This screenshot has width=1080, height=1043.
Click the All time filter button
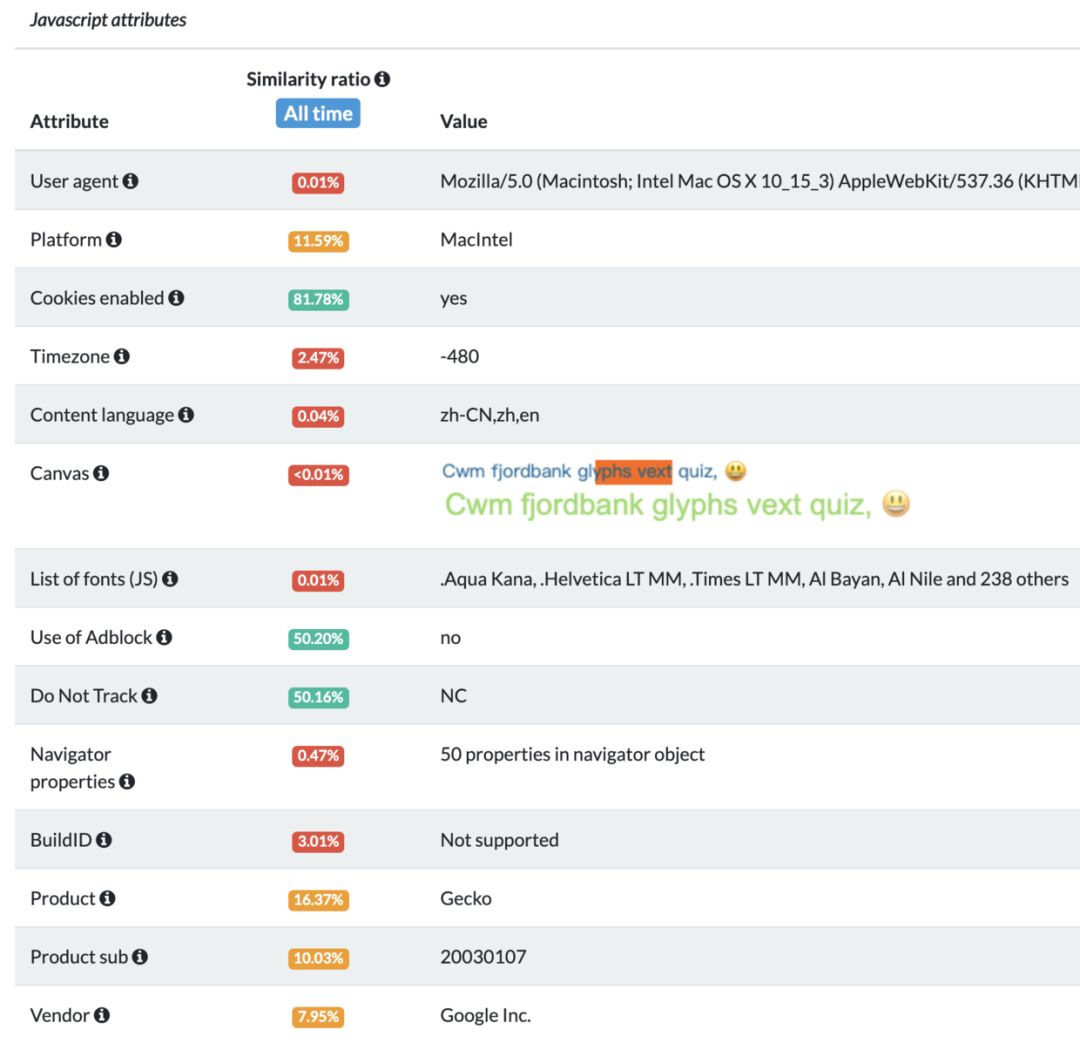pyautogui.click(x=318, y=114)
